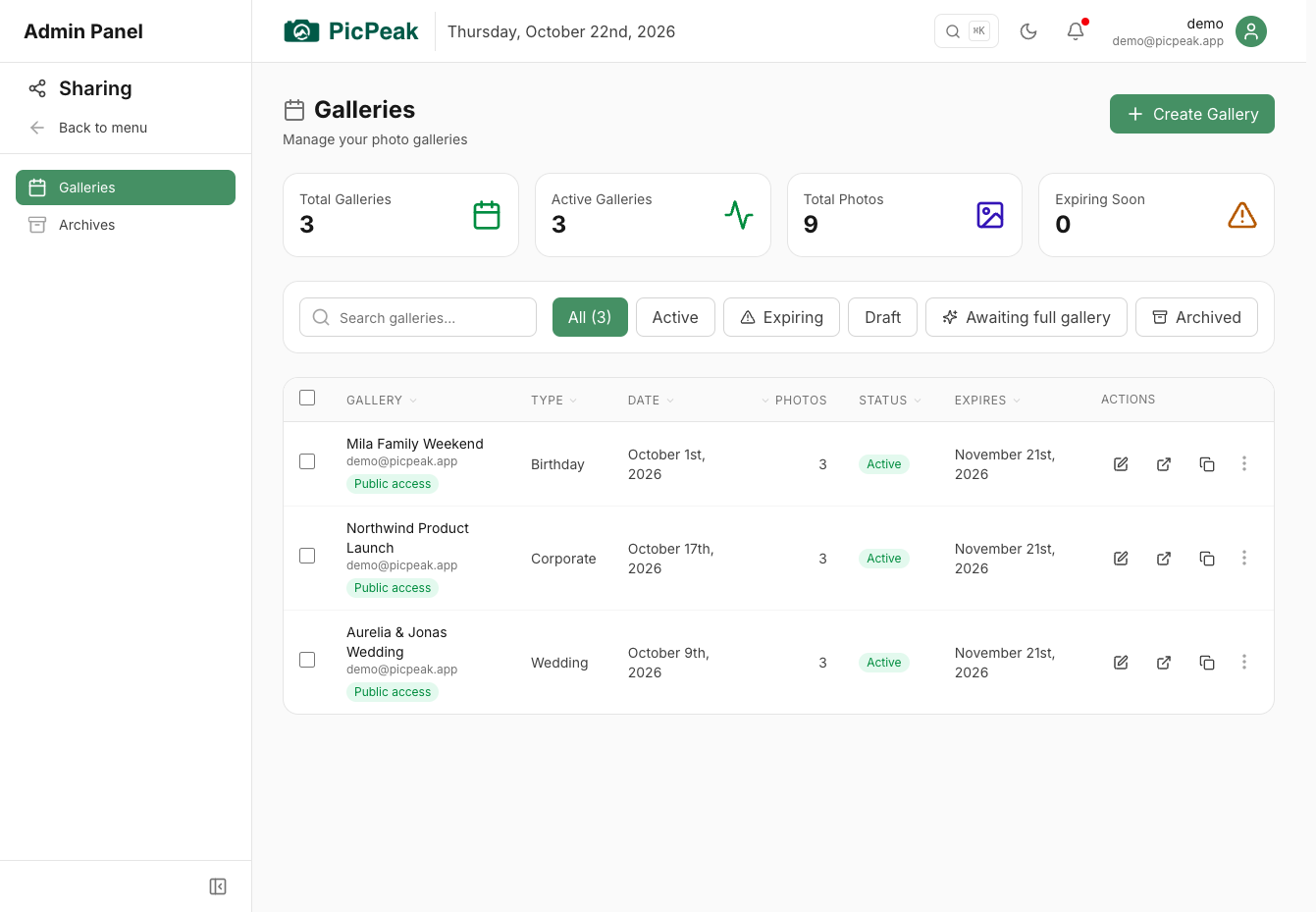Image resolution: width=1316 pixels, height=912 pixels.
Task: Copy link for Mila Family Weekend gallery
Action: click(1207, 464)
